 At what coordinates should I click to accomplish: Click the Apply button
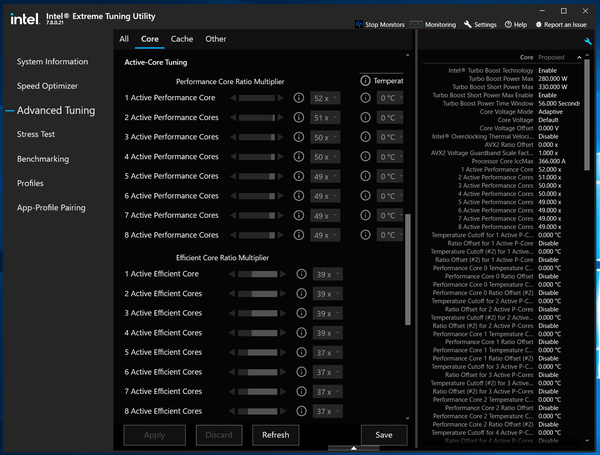click(155, 435)
